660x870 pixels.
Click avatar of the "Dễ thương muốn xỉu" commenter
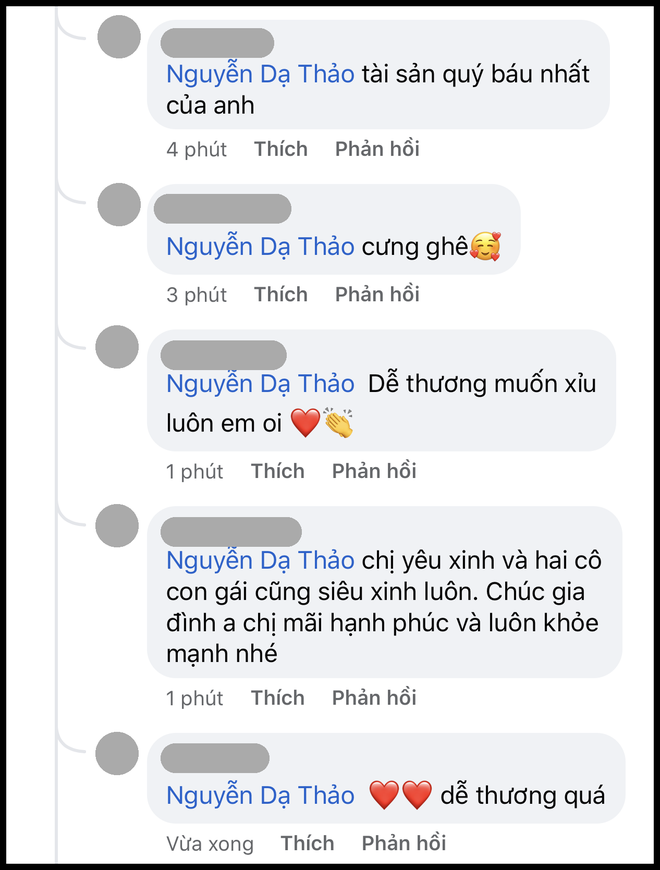coord(116,346)
